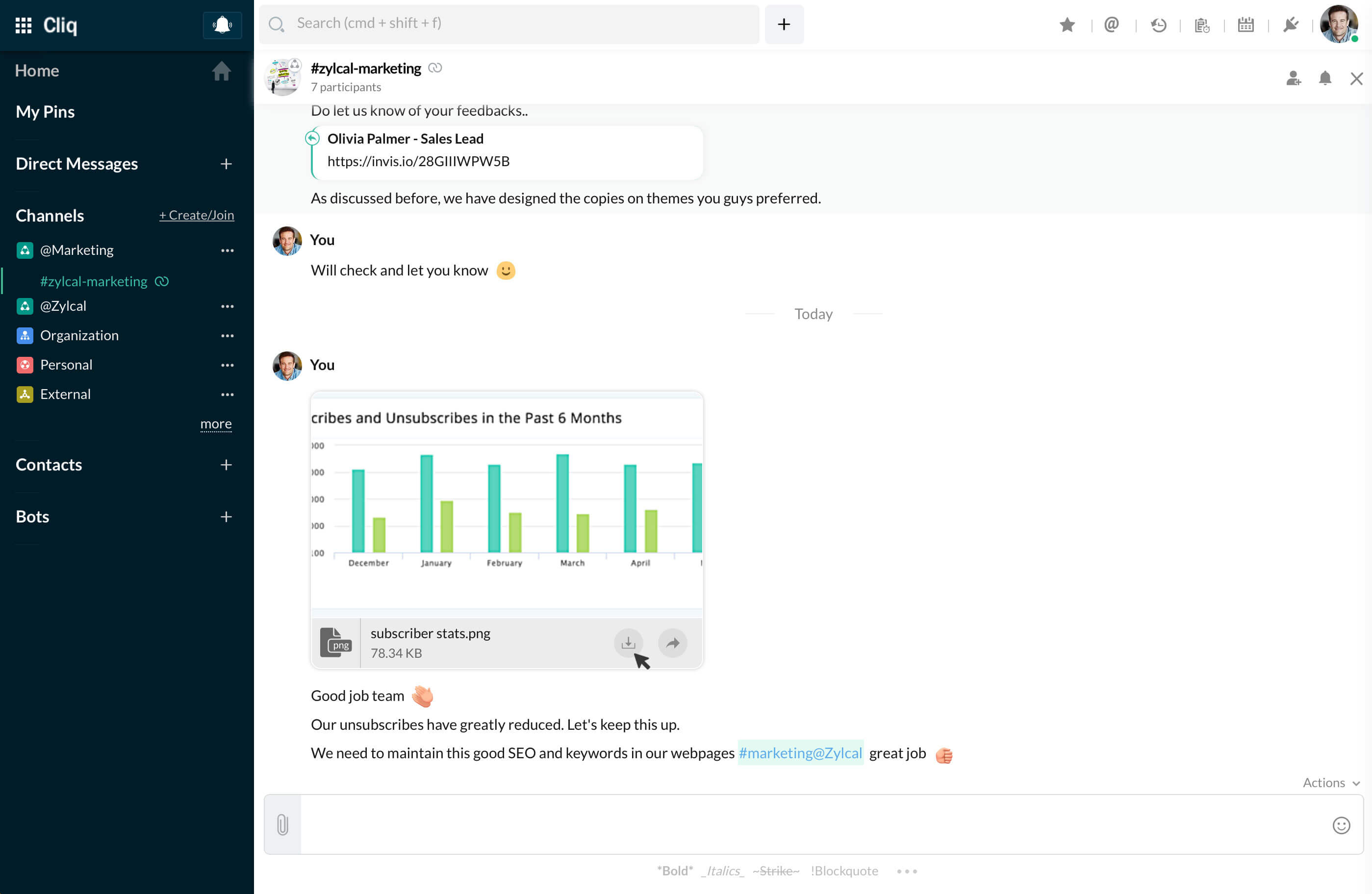Open @Marketing channel options ellipsis
Viewport: 1372px width, 894px height.
(x=227, y=250)
